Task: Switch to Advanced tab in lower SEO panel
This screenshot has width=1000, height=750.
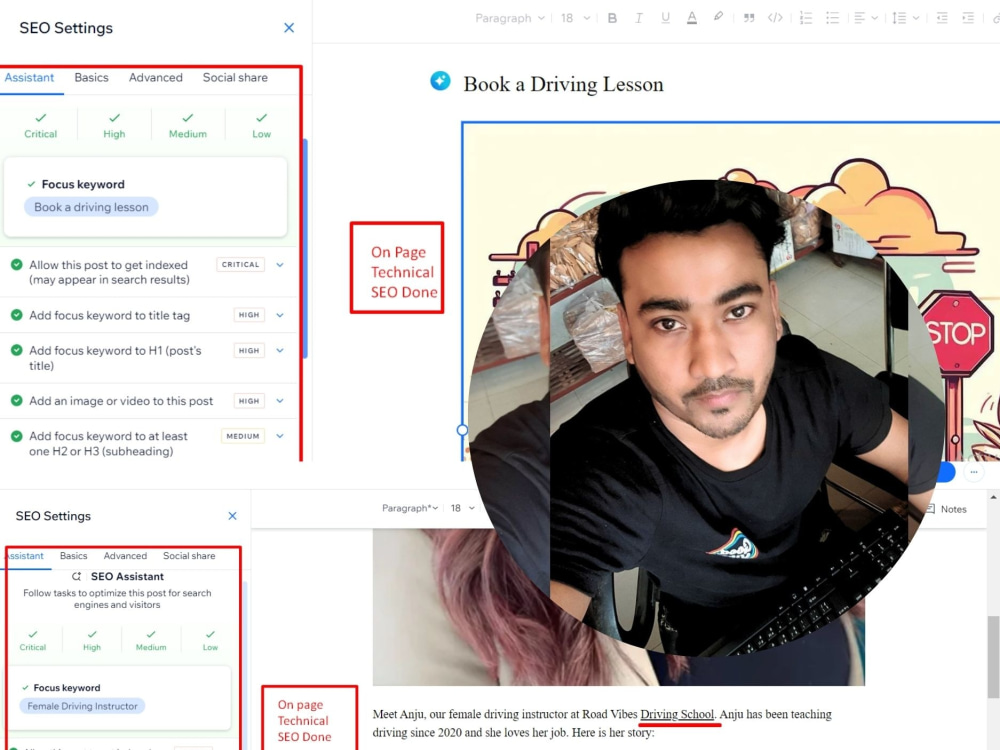Action: (x=125, y=555)
